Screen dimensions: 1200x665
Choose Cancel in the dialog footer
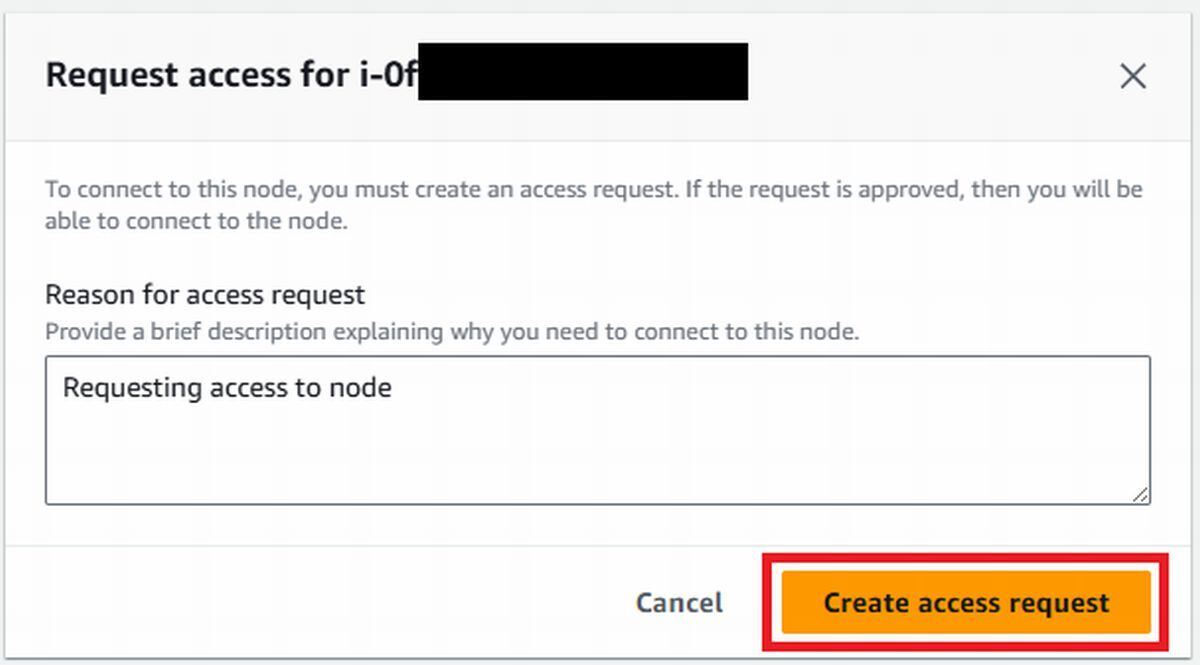(679, 603)
